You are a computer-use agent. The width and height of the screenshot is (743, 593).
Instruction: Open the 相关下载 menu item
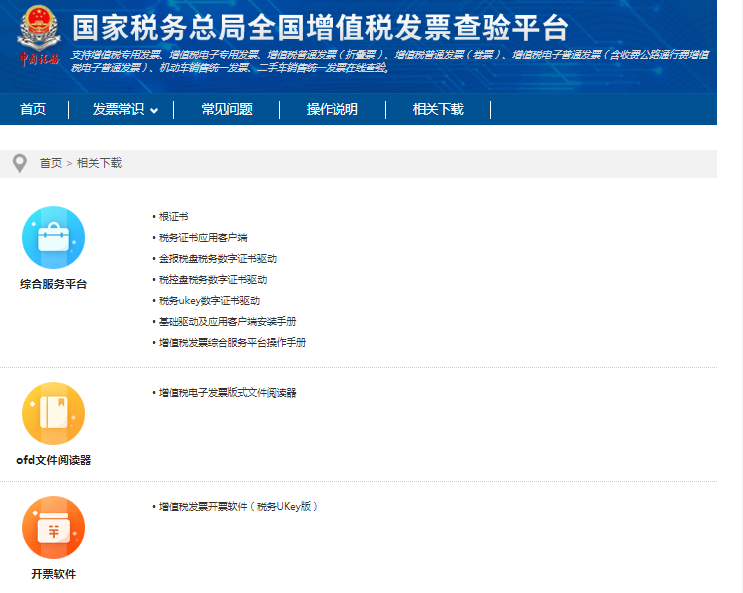coord(438,109)
